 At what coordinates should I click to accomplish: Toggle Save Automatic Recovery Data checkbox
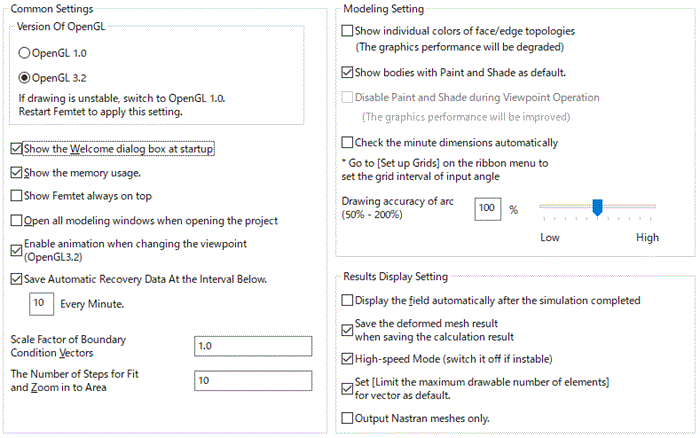click(x=16, y=279)
